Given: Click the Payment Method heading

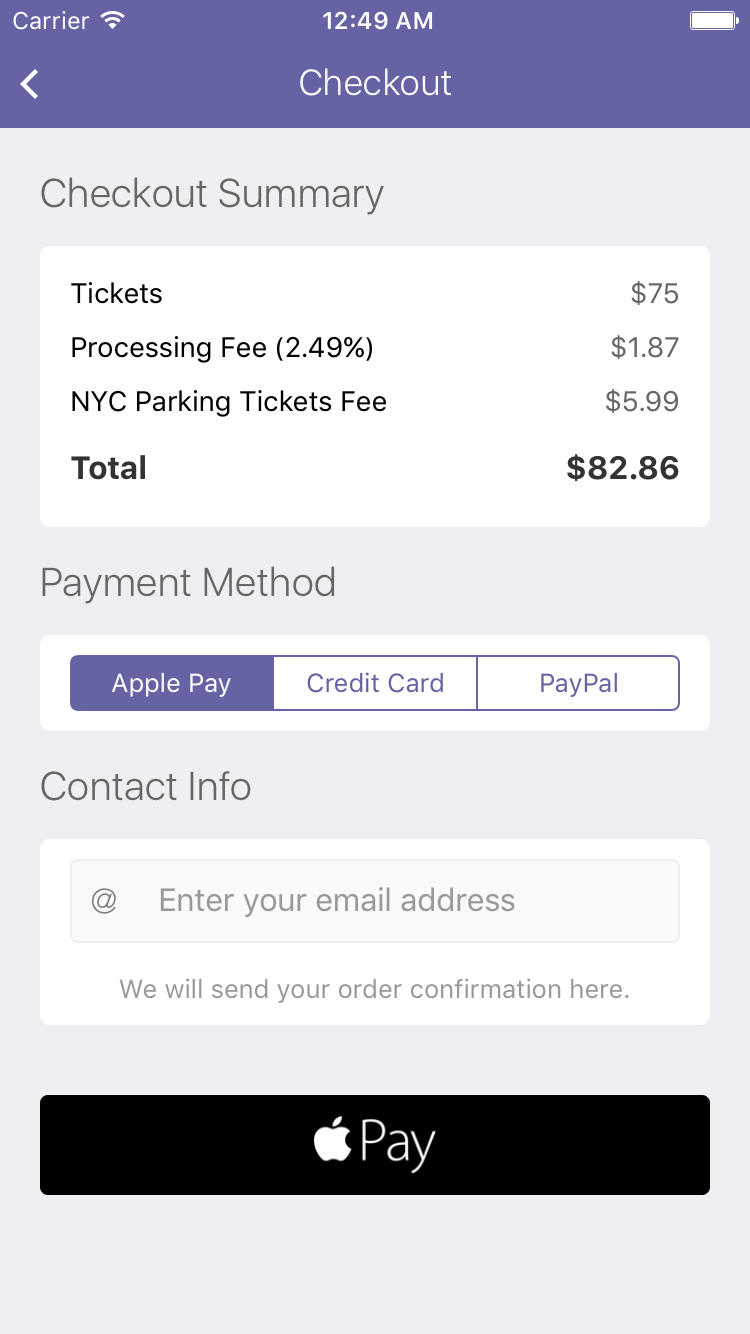Looking at the screenshot, I should click(x=188, y=583).
